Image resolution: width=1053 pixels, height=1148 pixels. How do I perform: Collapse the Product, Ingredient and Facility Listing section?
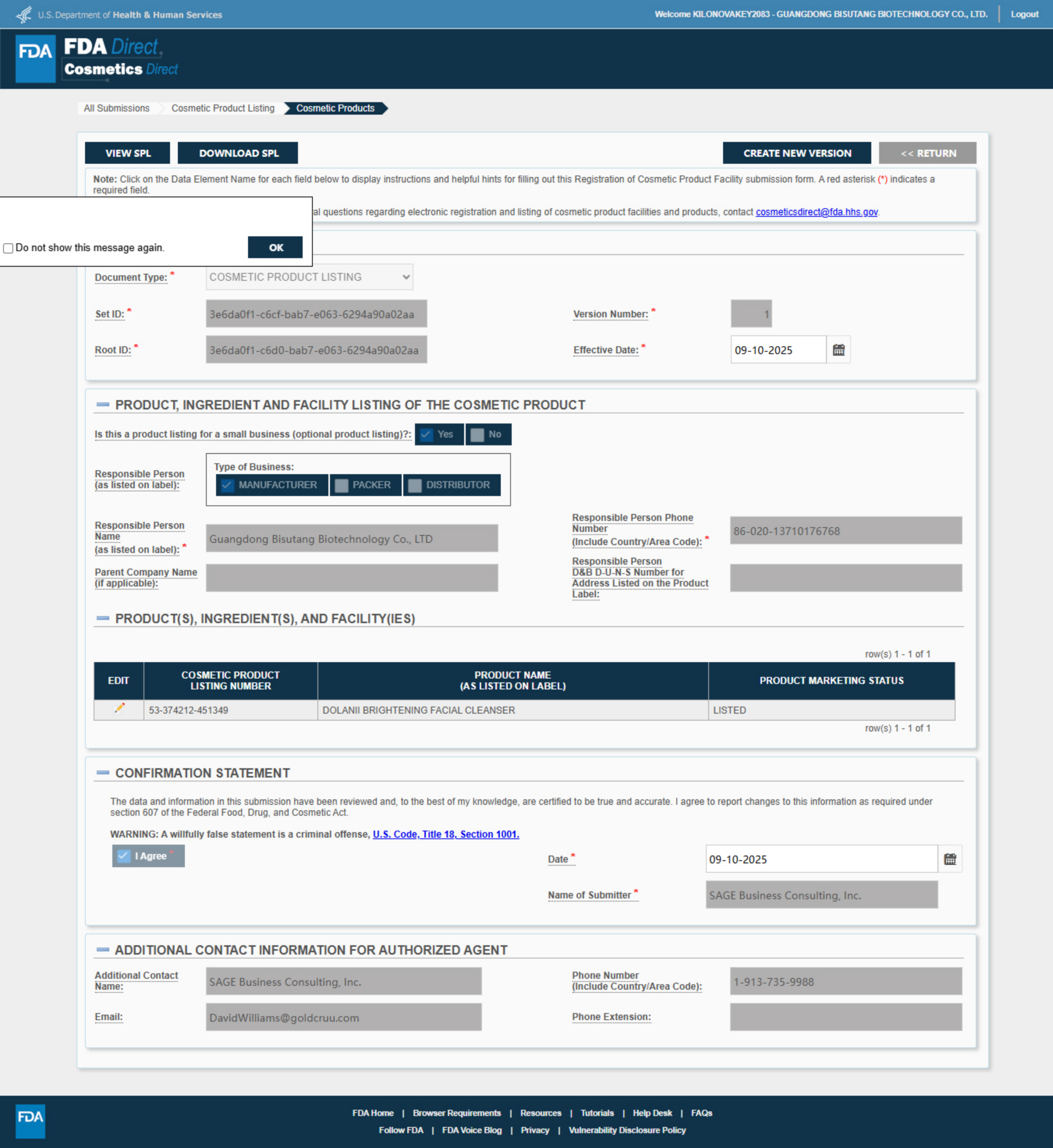pyautogui.click(x=103, y=404)
